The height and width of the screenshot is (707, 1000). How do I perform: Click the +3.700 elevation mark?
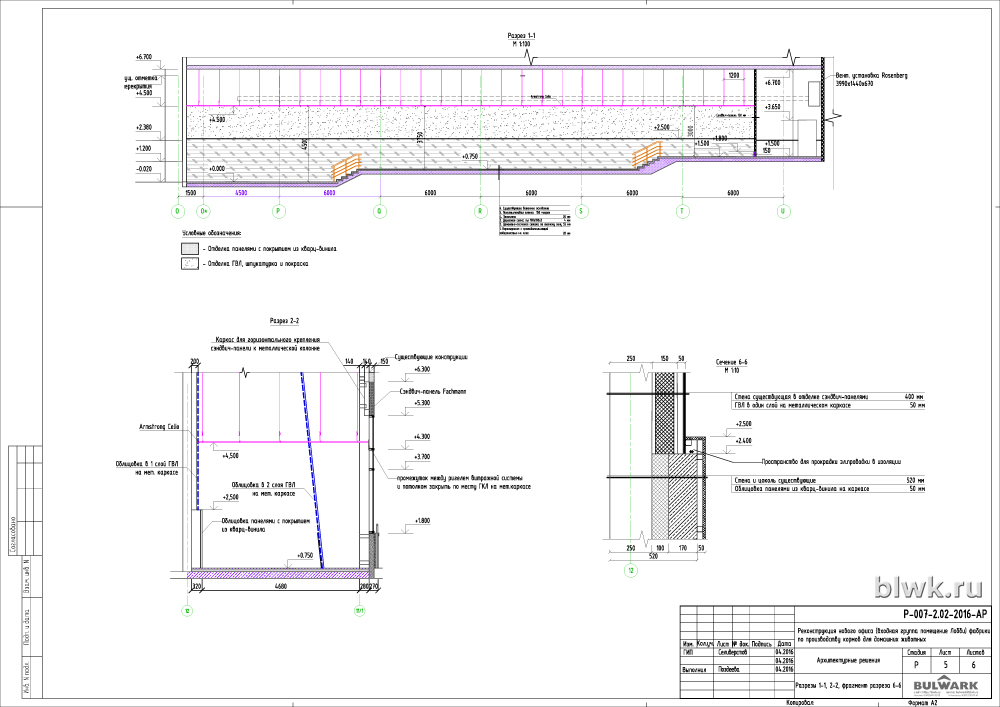[422, 456]
